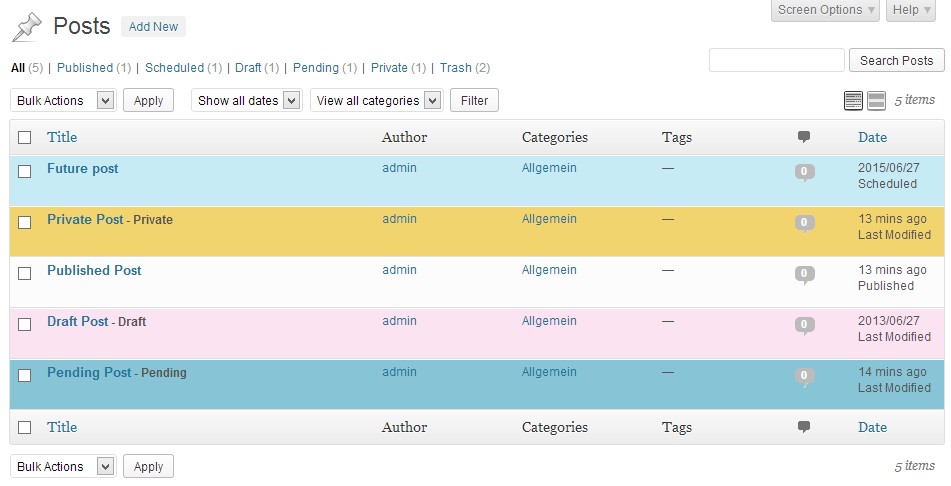The image size is (951, 486).
Task: Switch to list view mode icon
Action: click(853, 100)
